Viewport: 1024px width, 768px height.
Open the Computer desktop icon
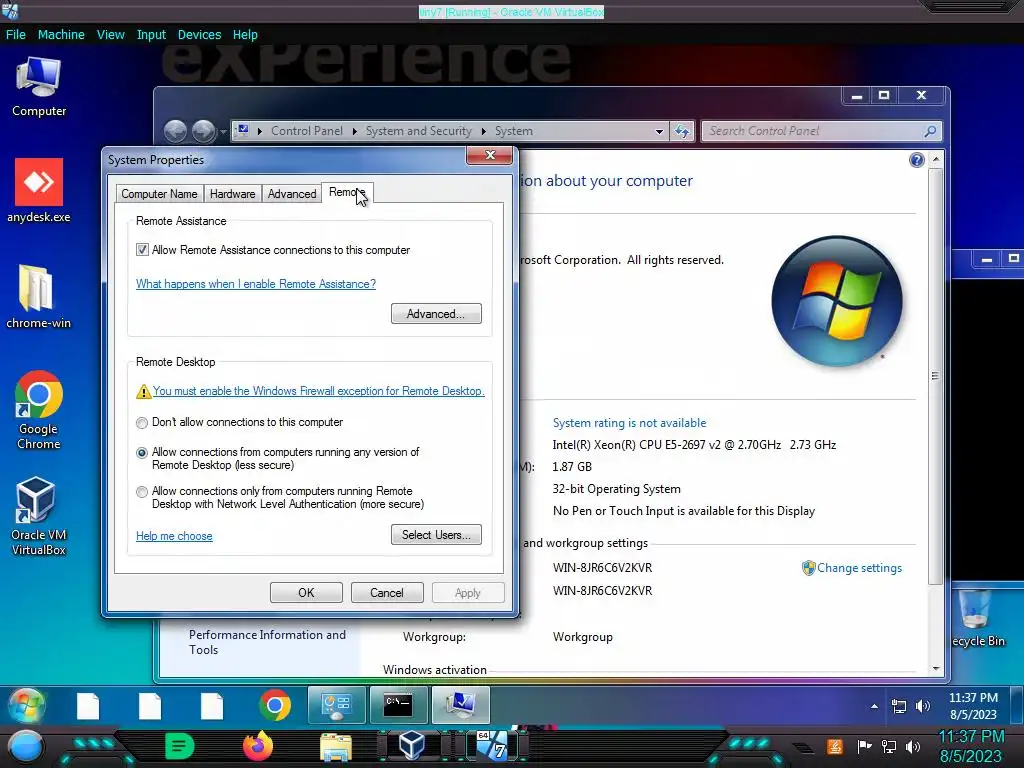coord(39,87)
